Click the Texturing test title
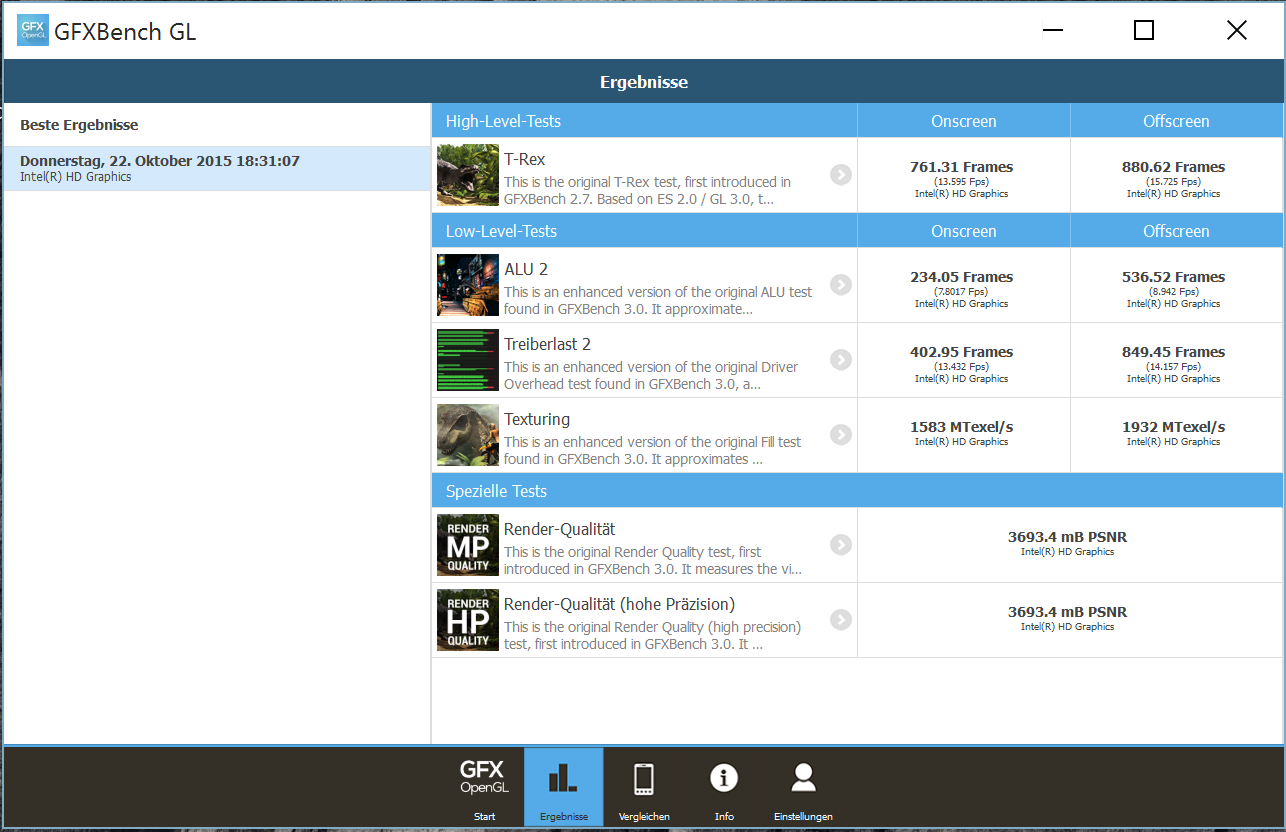The height and width of the screenshot is (832, 1286). tap(537, 419)
